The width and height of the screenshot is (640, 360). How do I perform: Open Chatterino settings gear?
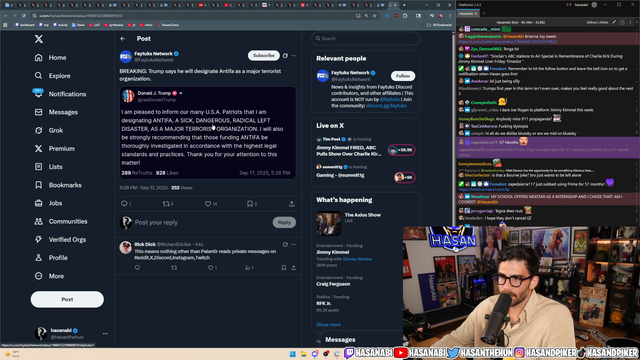coord(594,4)
